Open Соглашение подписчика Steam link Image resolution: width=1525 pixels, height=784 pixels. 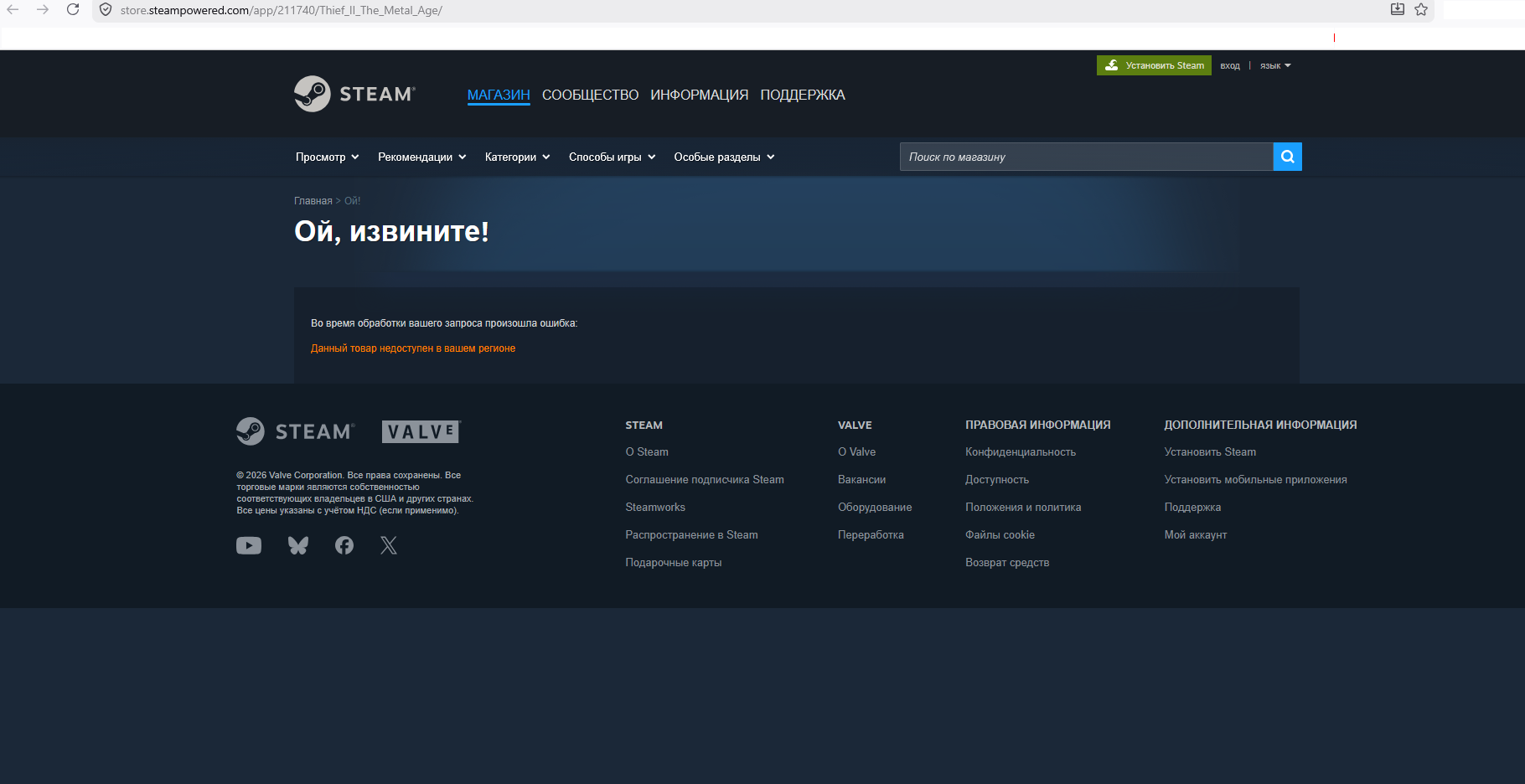(705, 479)
